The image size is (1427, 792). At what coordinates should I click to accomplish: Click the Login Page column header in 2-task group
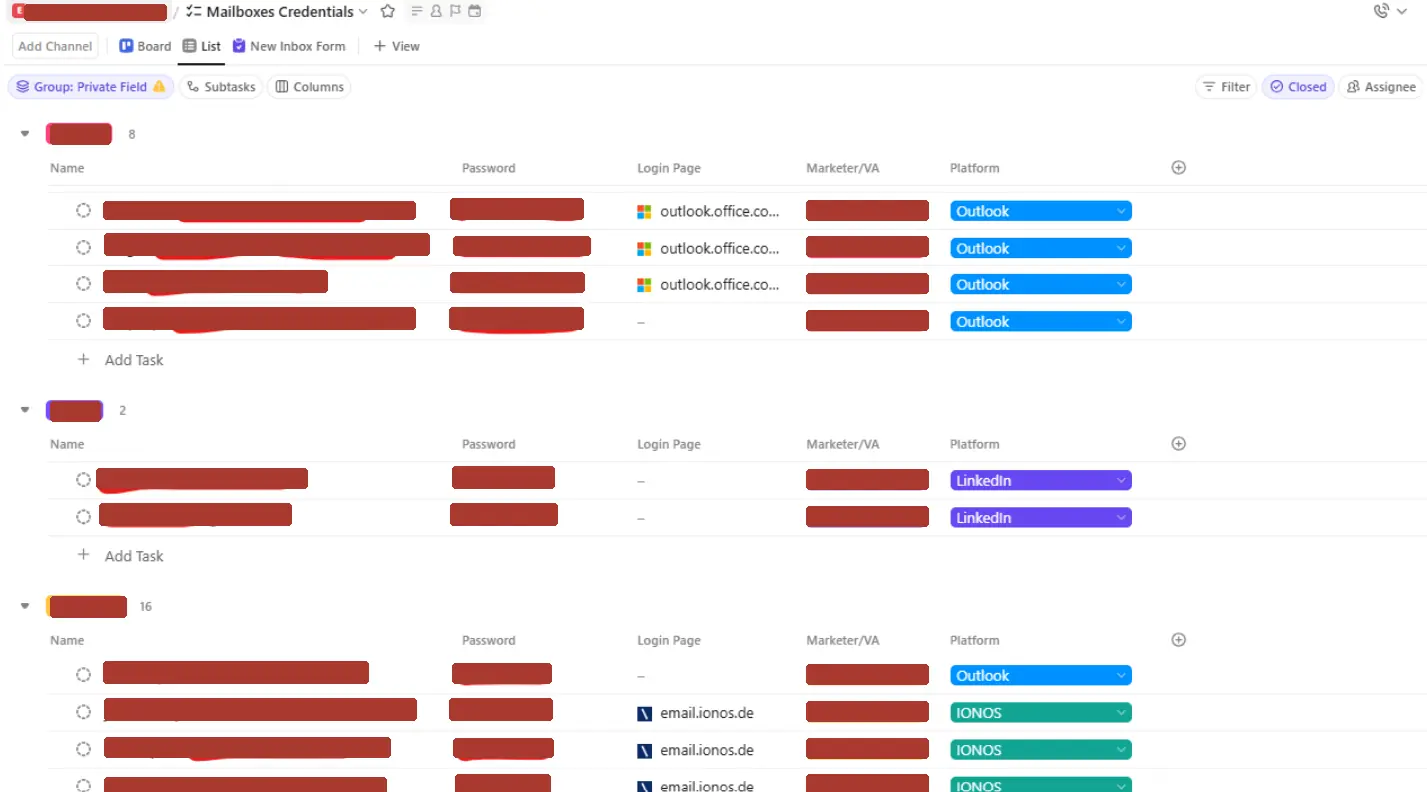coord(668,444)
